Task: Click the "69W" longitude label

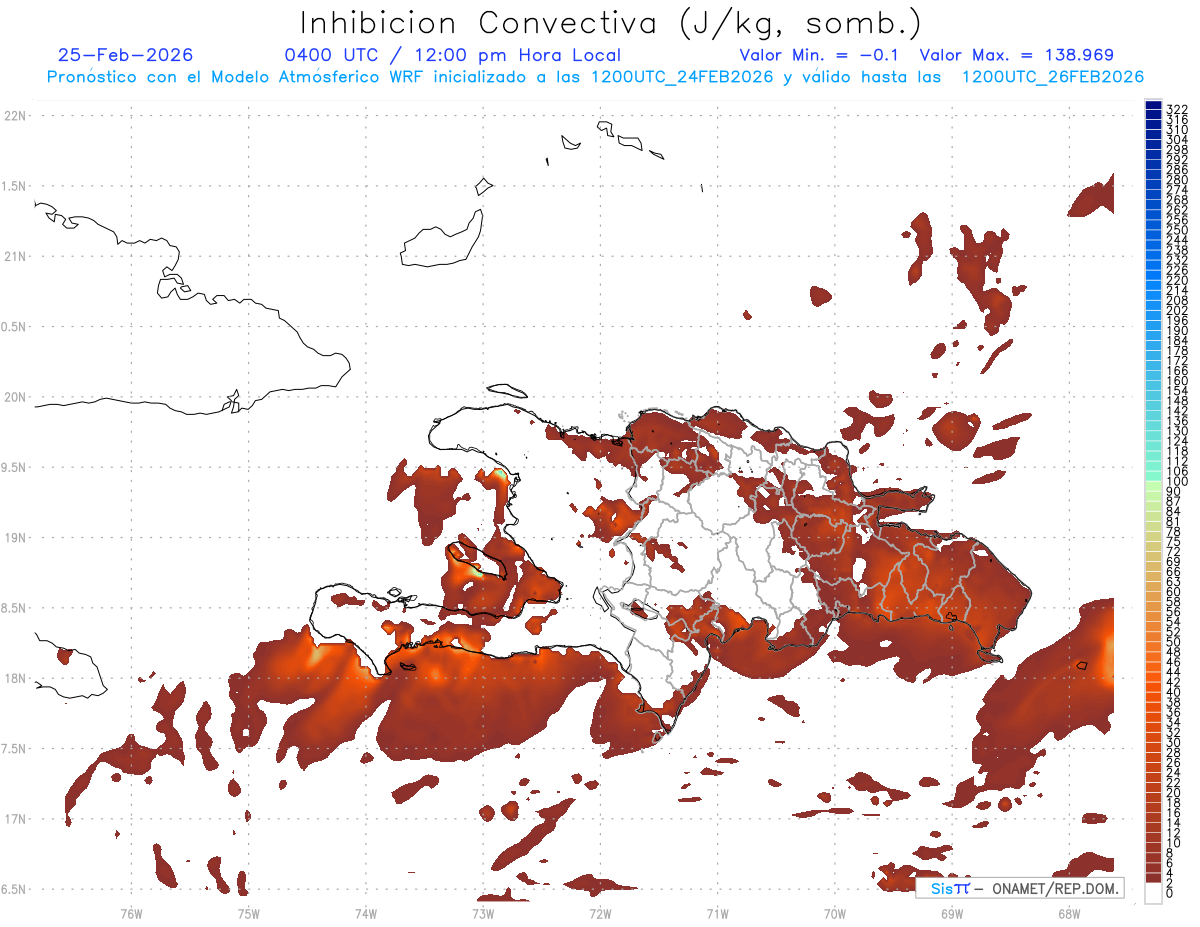Action: (x=951, y=913)
